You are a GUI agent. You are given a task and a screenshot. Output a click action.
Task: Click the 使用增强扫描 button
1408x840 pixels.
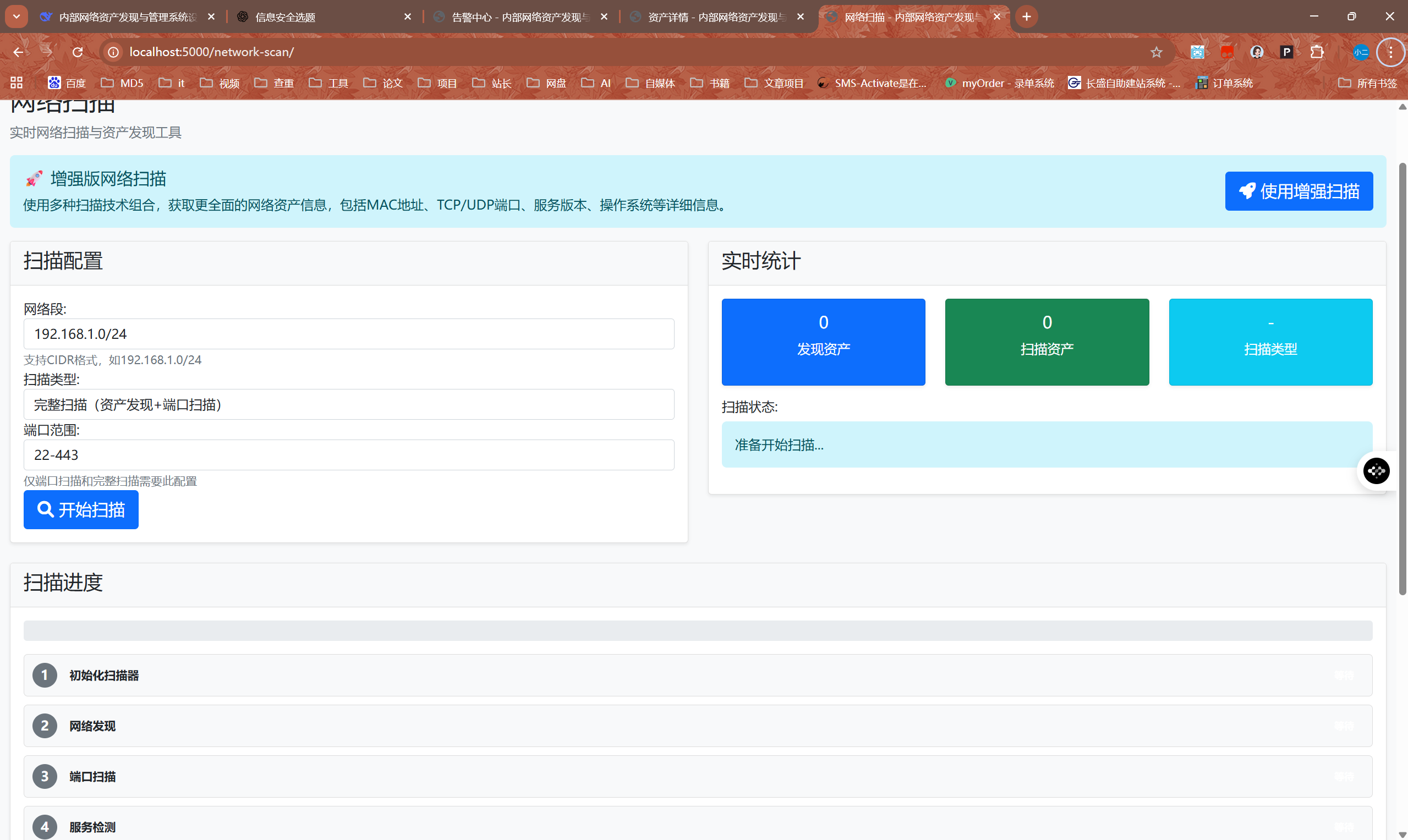(x=1299, y=191)
